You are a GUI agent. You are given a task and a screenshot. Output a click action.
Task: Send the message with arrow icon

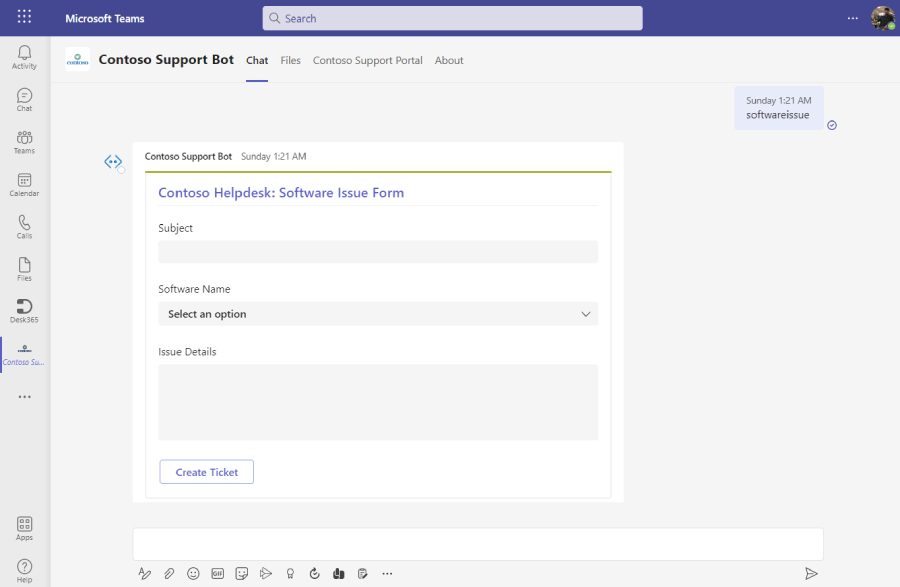(x=811, y=573)
